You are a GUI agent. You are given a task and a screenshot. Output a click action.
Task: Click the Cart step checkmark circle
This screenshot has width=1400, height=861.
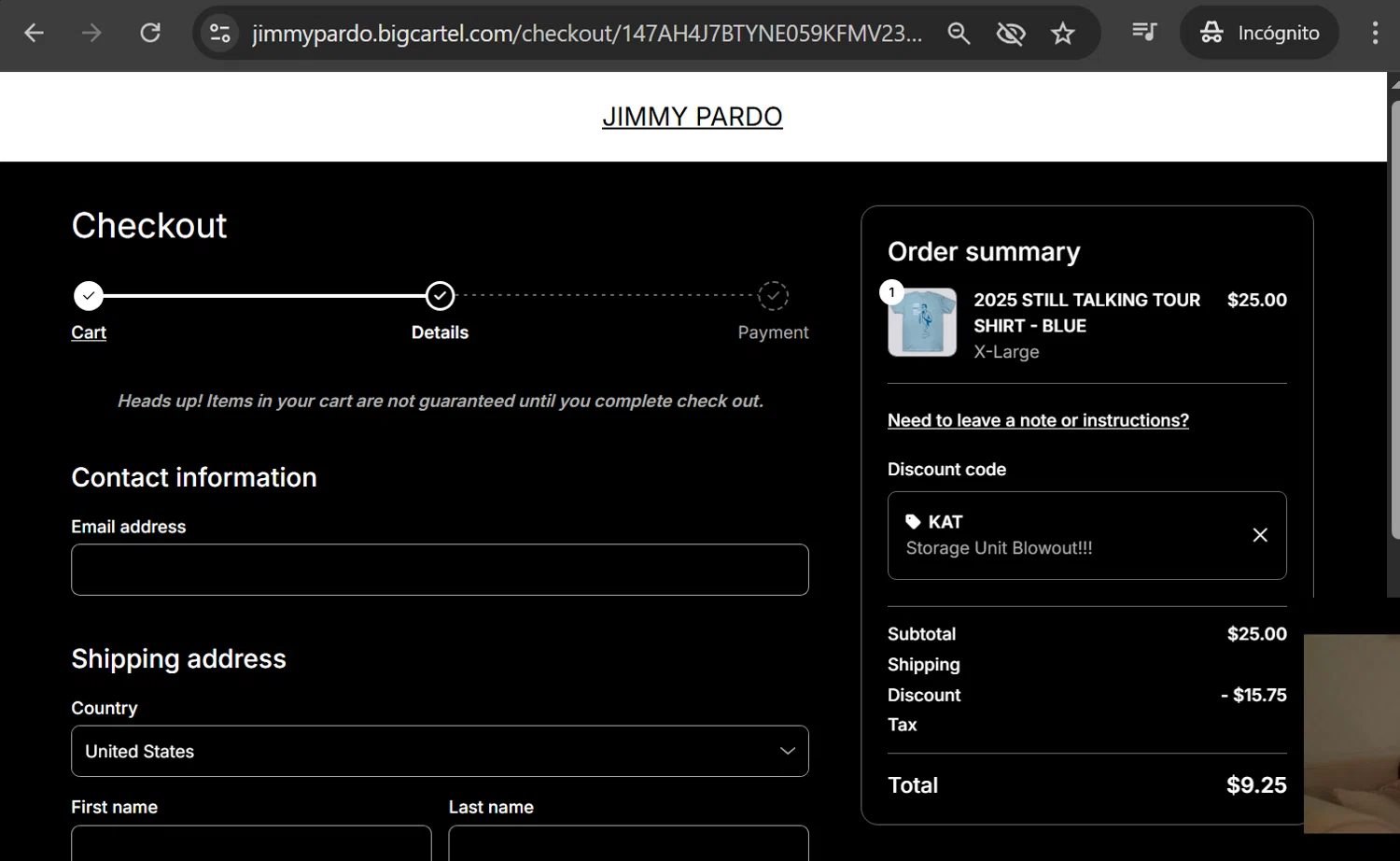click(89, 296)
